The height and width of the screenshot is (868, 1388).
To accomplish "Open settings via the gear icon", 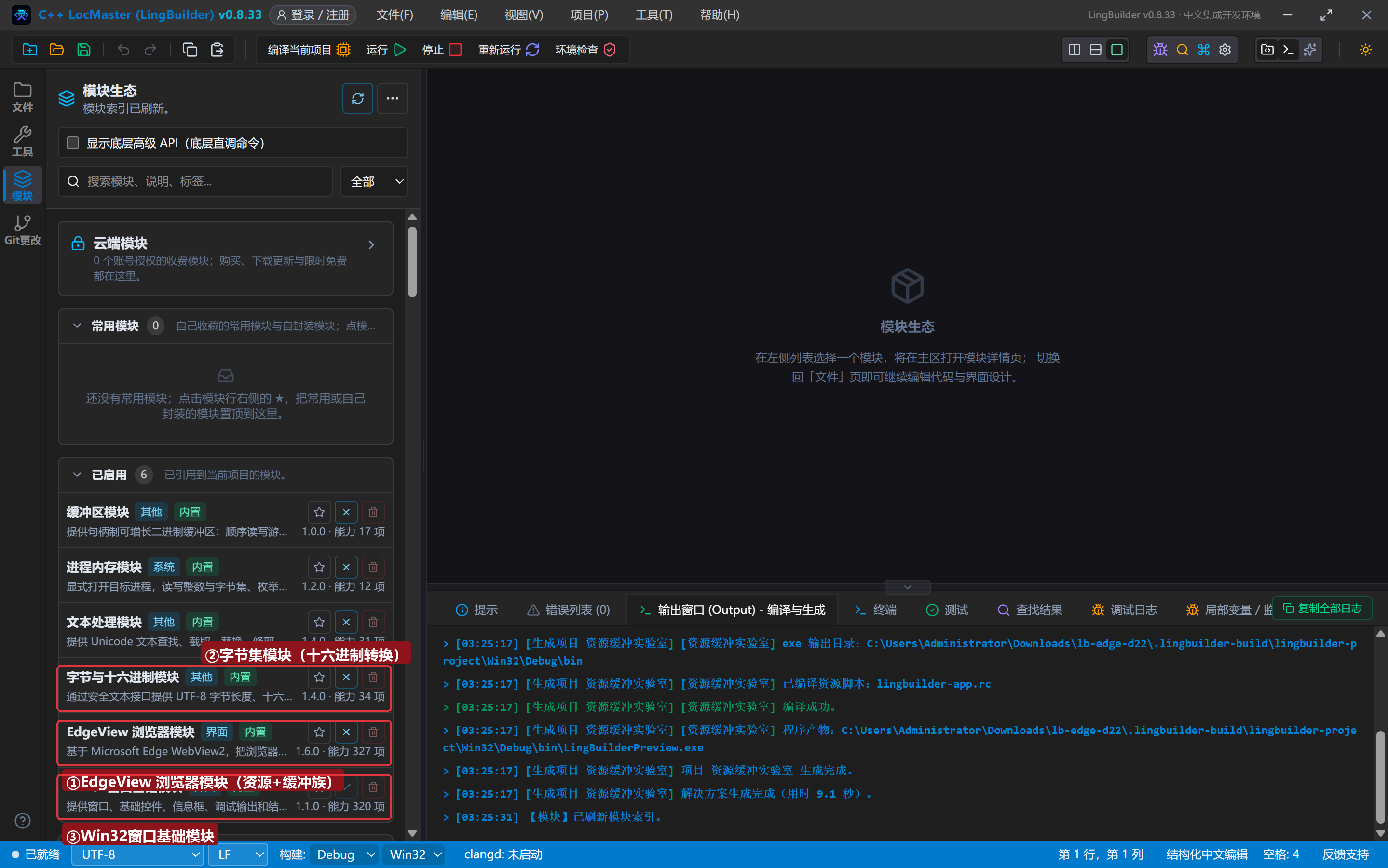I will (1225, 50).
